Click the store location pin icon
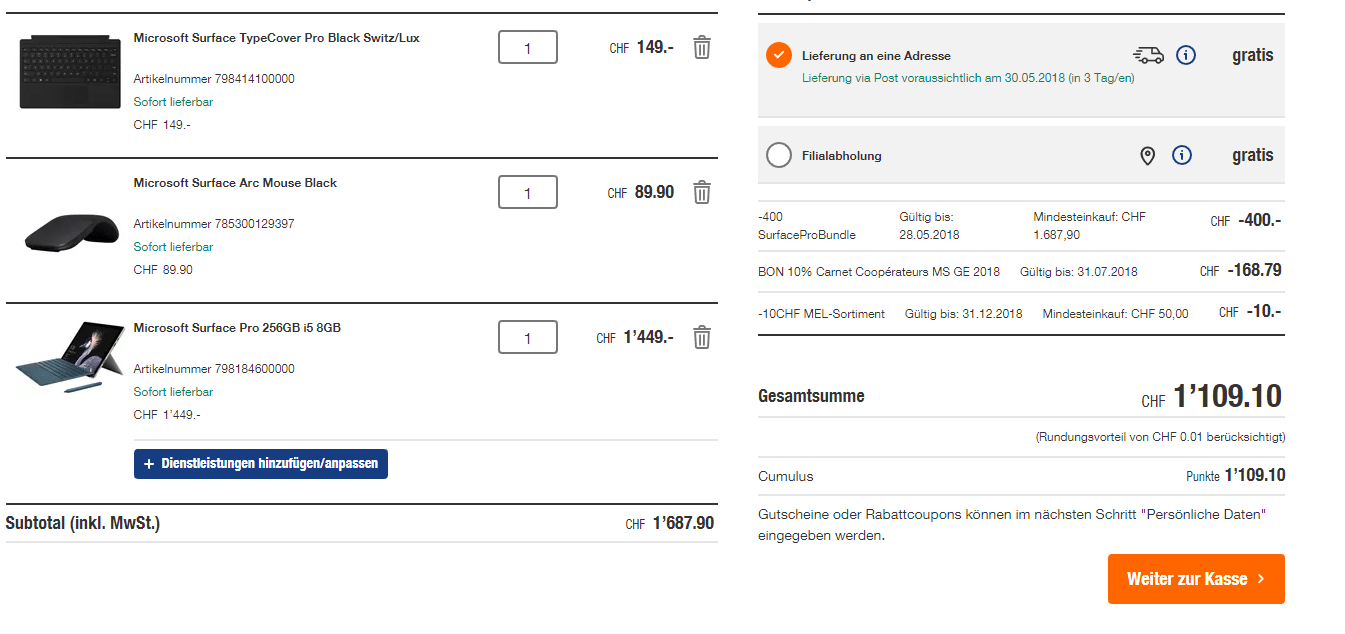1345x634 pixels. [x=1148, y=155]
